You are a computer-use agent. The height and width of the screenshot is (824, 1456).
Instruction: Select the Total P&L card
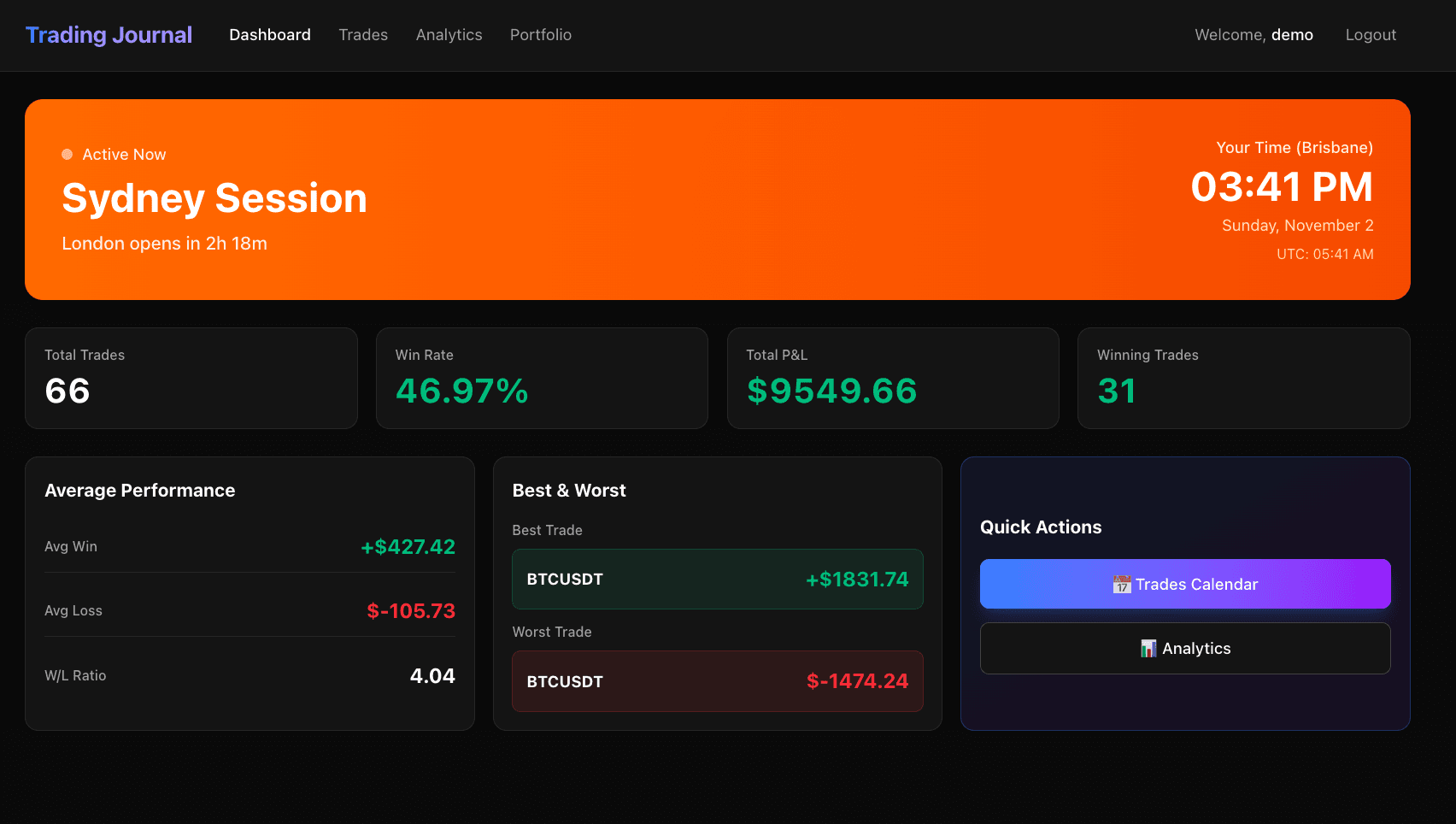(x=893, y=378)
